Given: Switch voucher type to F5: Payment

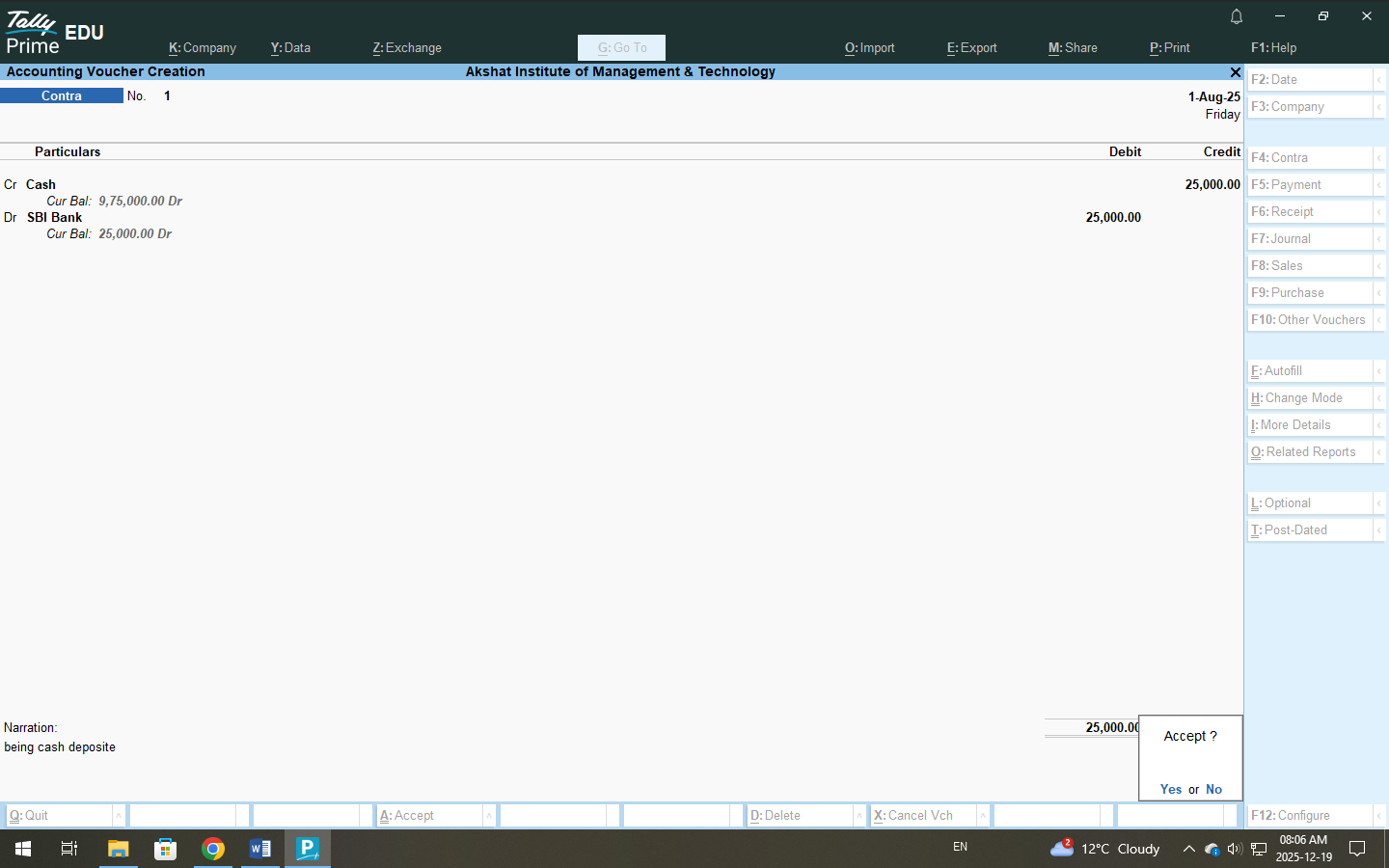Looking at the screenshot, I should tap(1309, 185).
